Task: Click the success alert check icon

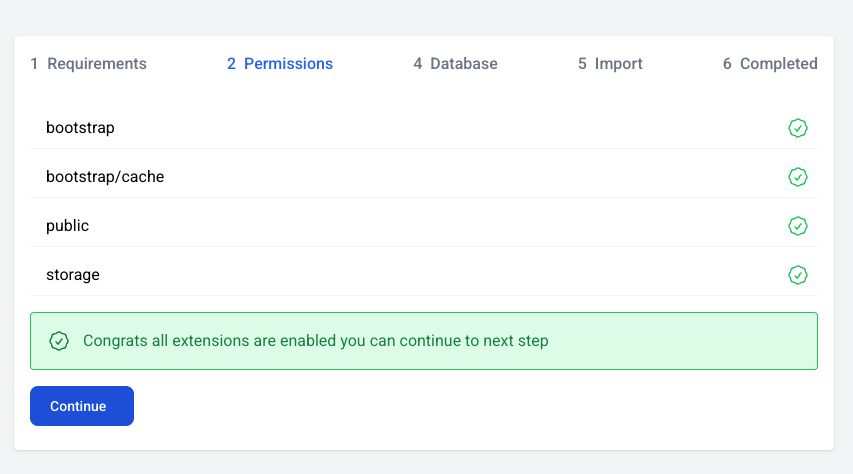Action: pos(59,341)
